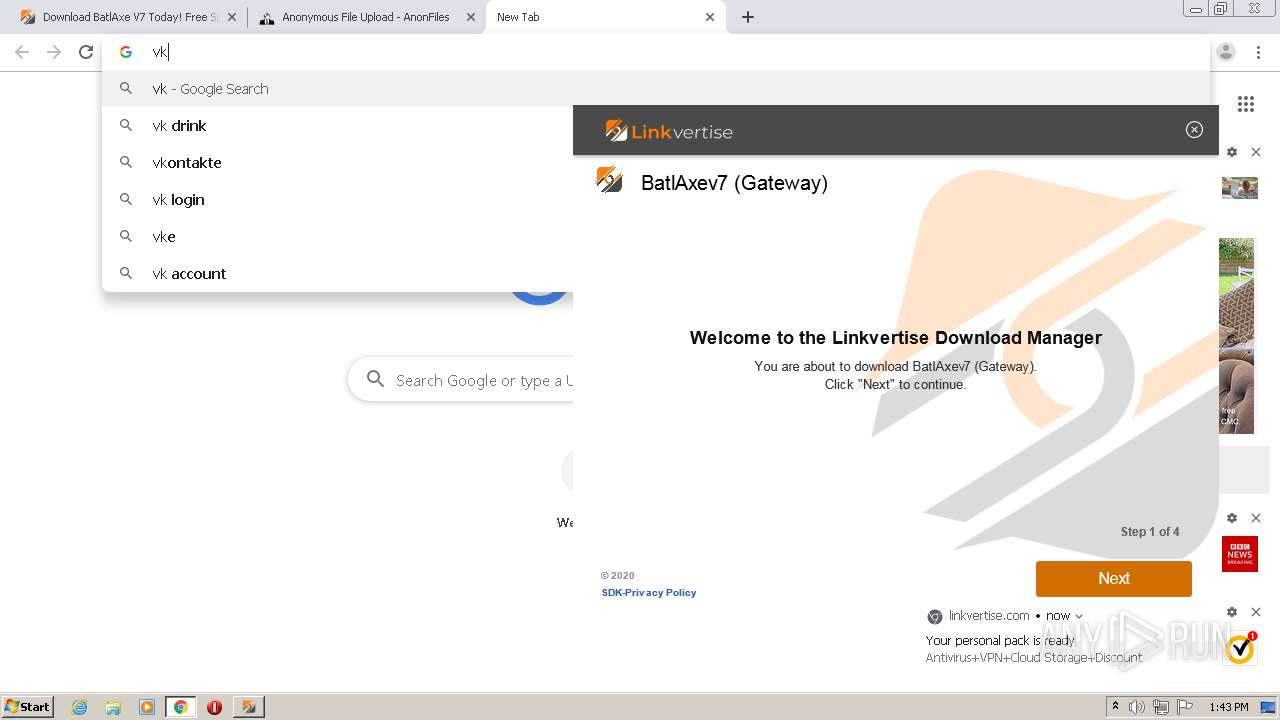Select the 'vk - Google Search' suggestion
This screenshot has width=1280, height=720.
point(656,89)
